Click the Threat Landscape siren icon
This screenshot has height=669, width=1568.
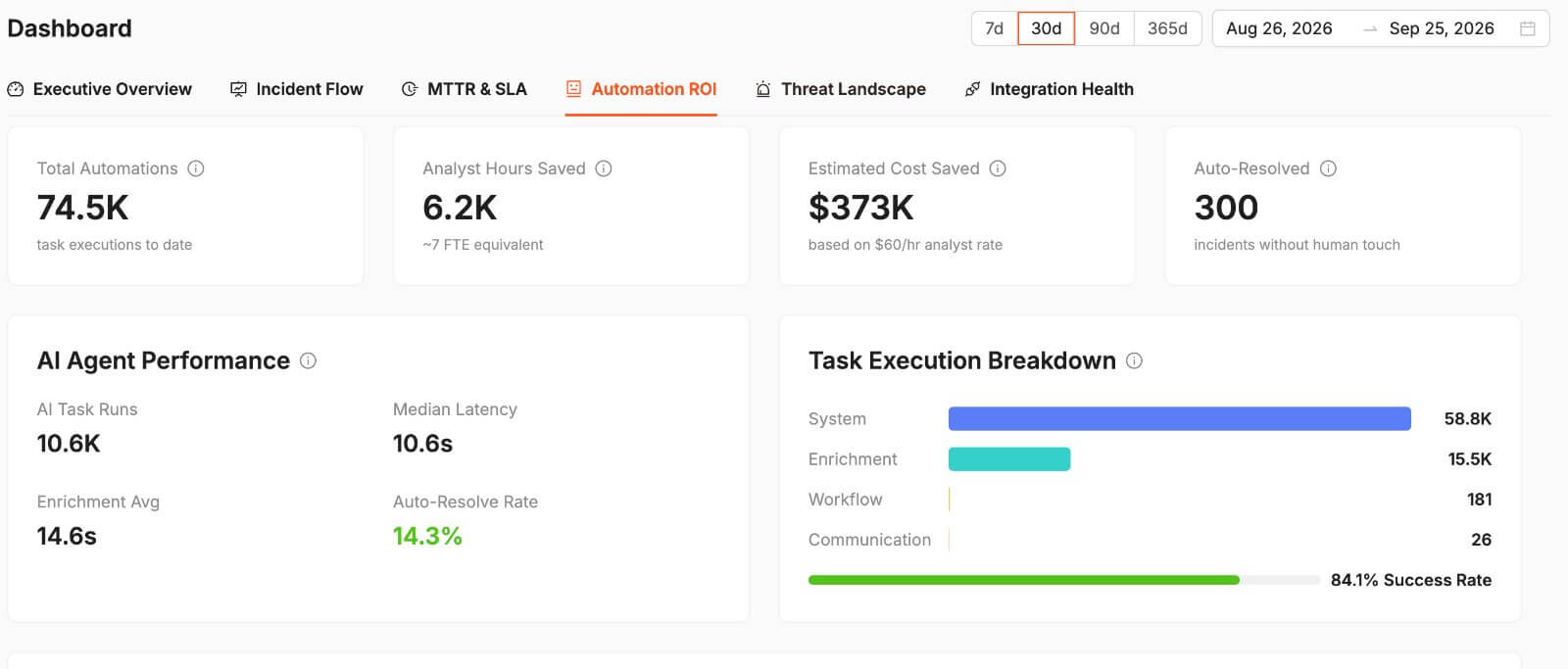tap(763, 89)
